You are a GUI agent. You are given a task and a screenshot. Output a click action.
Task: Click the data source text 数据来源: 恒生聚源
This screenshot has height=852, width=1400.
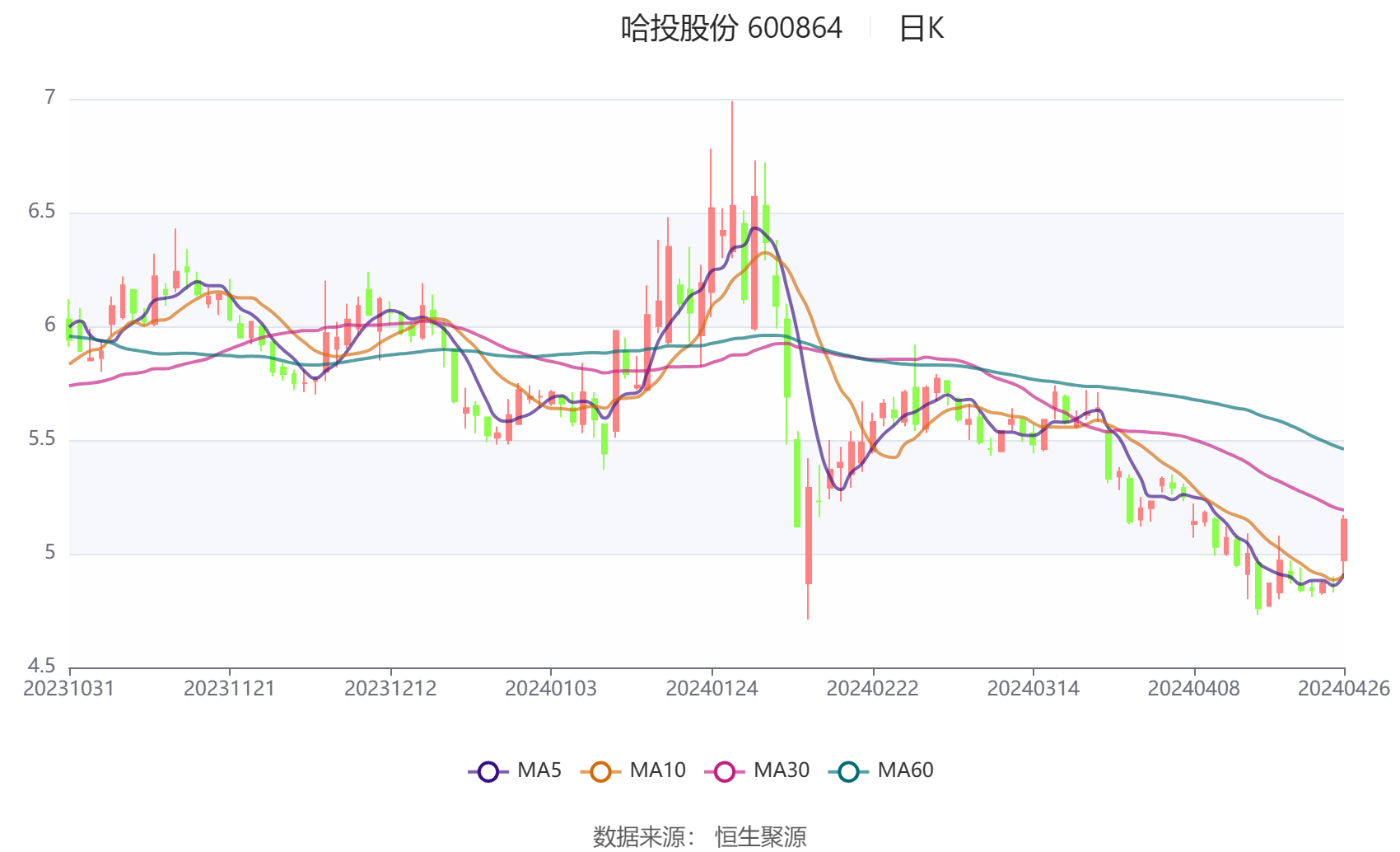(x=700, y=837)
